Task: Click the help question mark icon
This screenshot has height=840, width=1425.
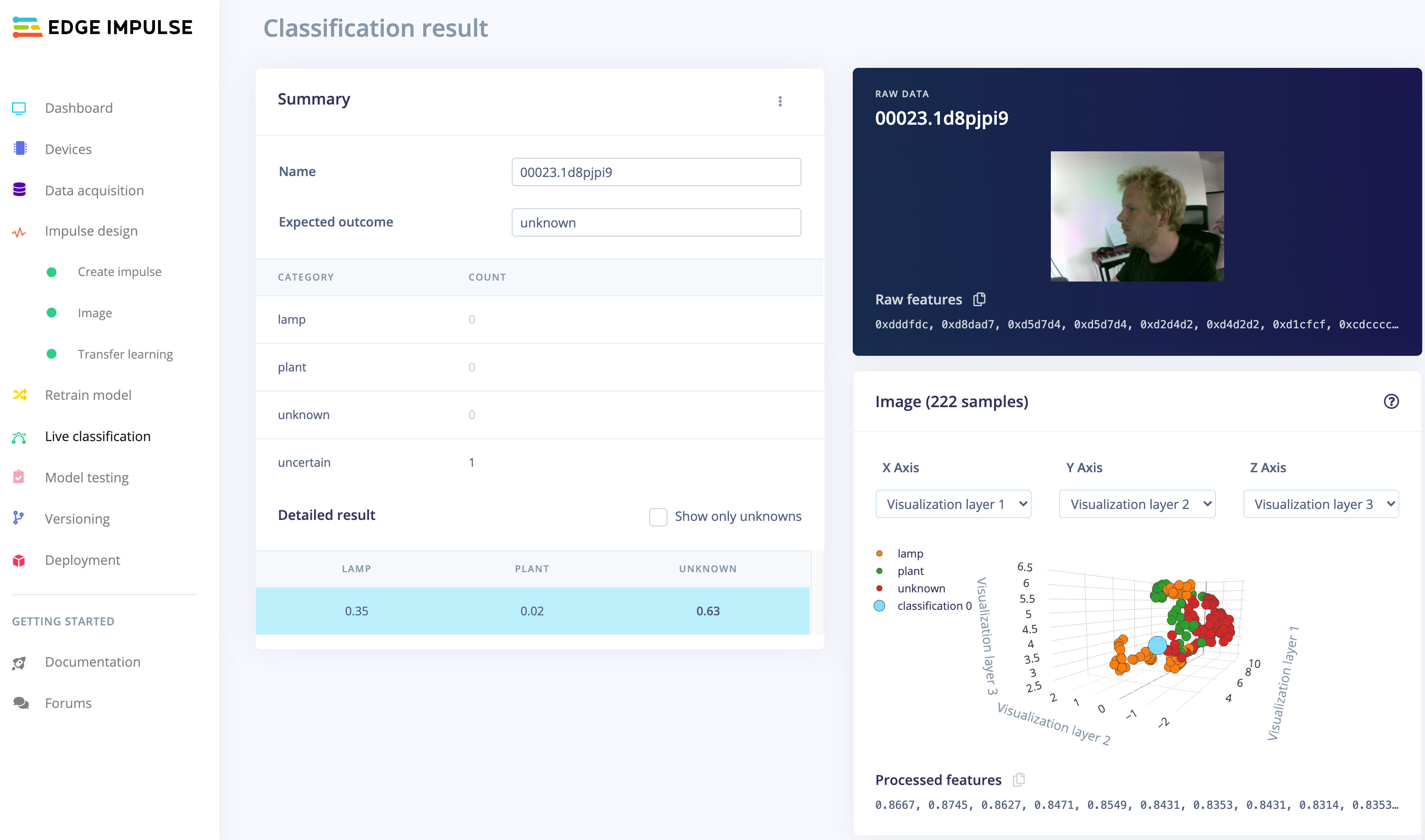Action: (x=1391, y=401)
